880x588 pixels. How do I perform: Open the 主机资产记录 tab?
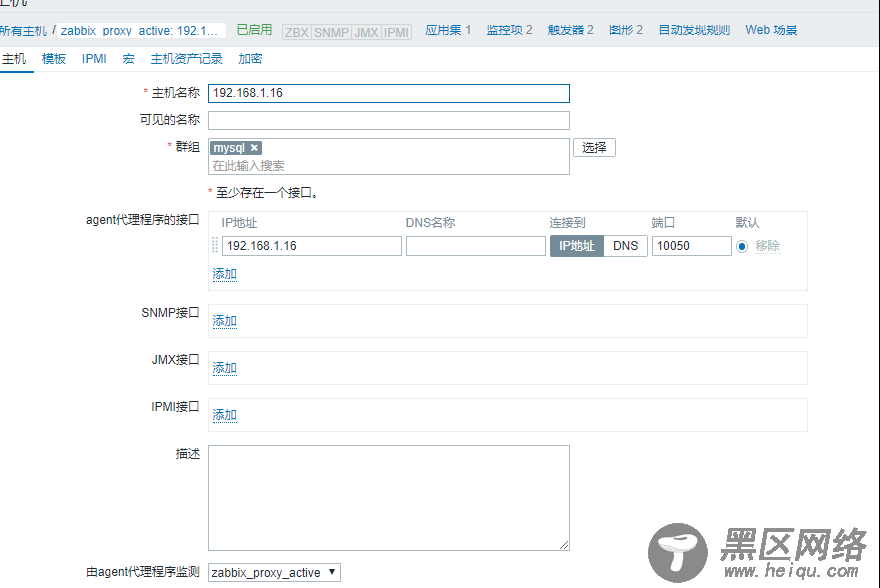pos(186,59)
